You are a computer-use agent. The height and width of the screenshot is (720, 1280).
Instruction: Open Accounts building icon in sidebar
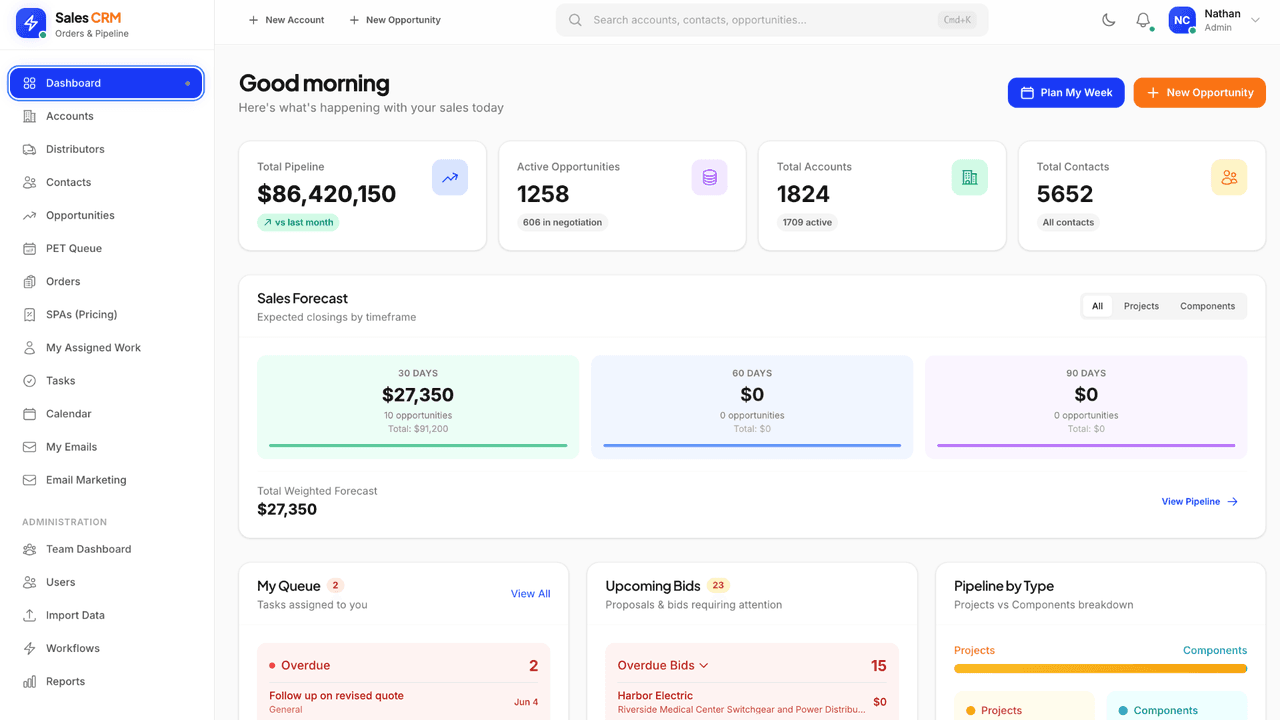tap(29, 116)
